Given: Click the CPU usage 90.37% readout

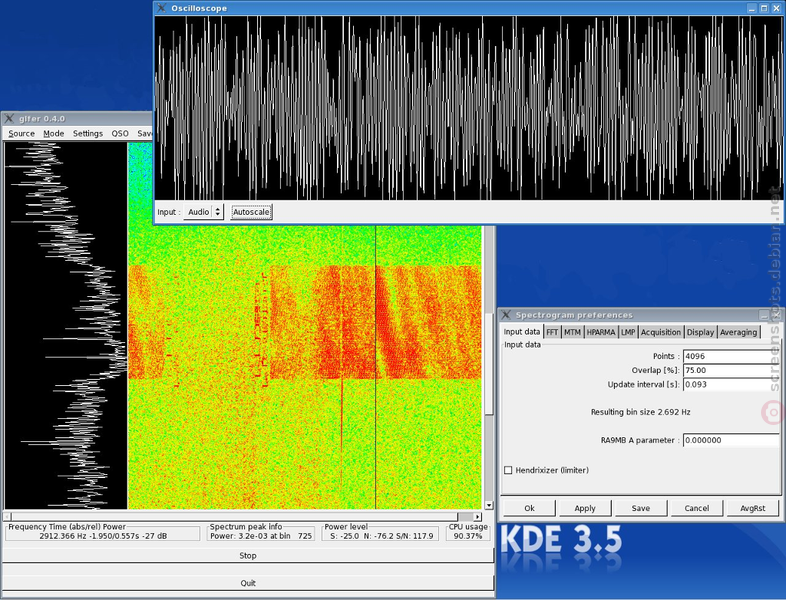Looking at the screenshot, I should click(468, 536).
